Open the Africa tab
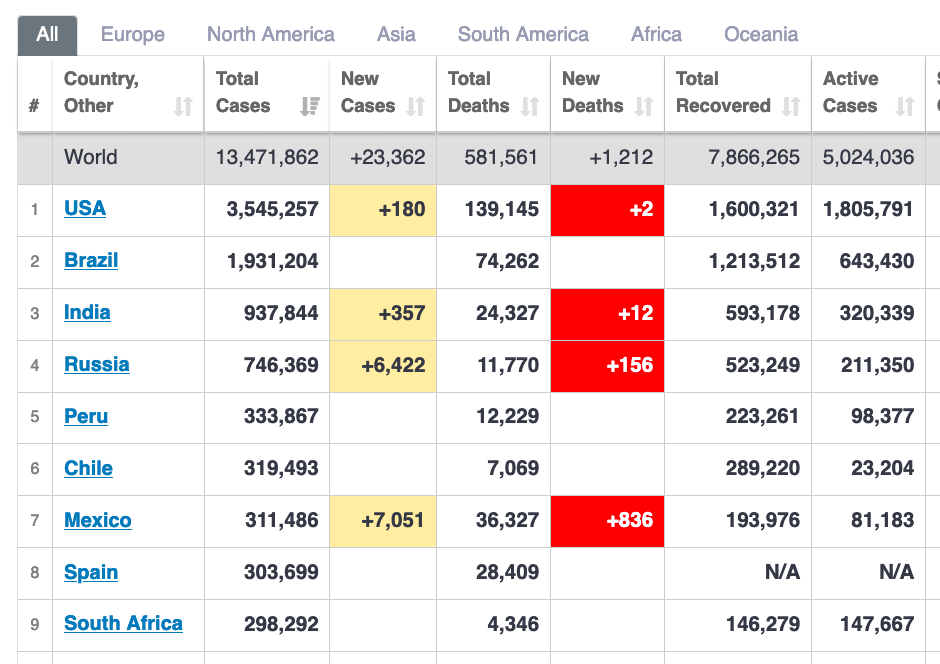The height and width of the screenshot is (664, 940). point(656,35)
